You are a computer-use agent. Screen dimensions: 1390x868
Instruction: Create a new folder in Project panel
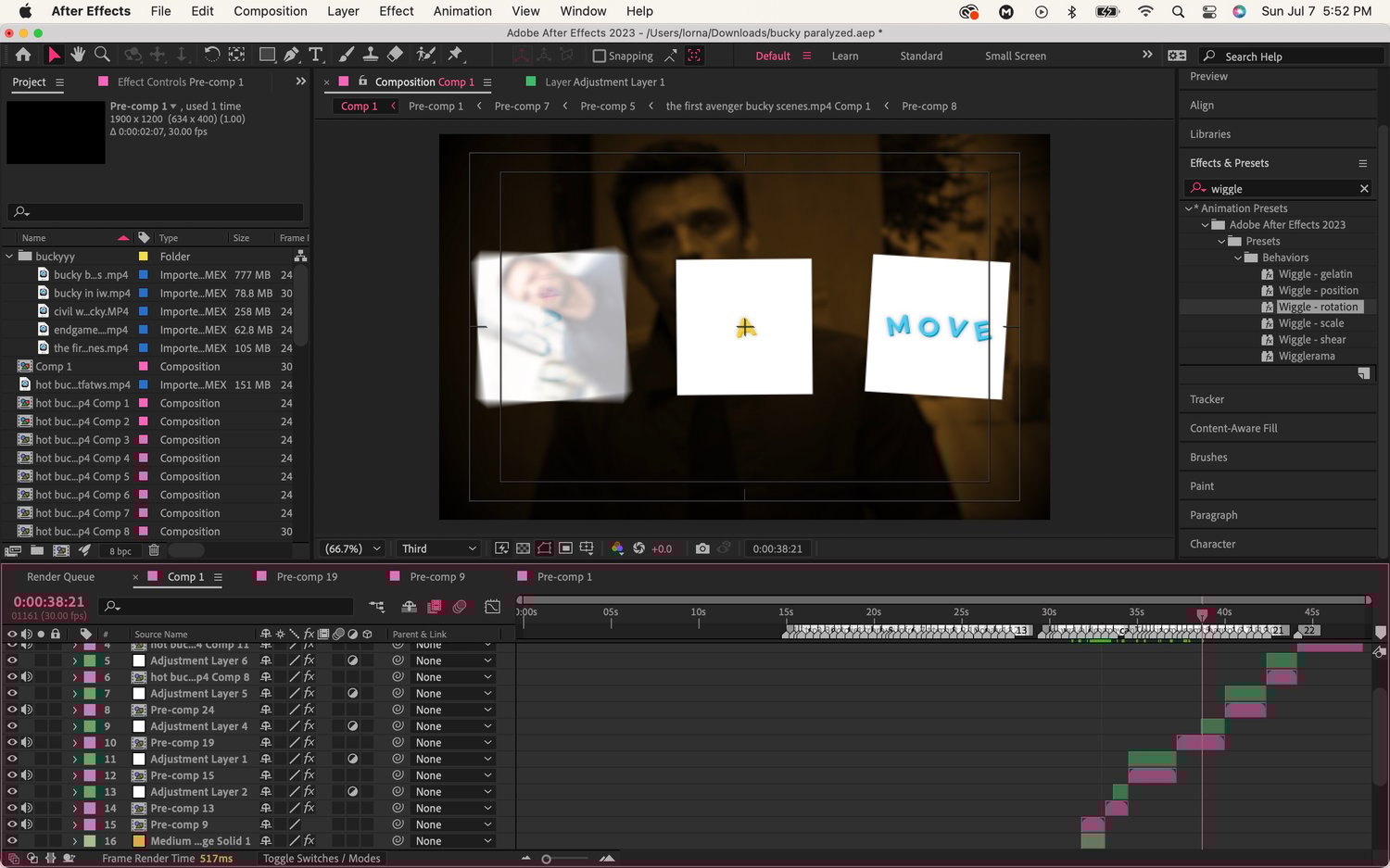pyautogui.click(x=37, y=550)
